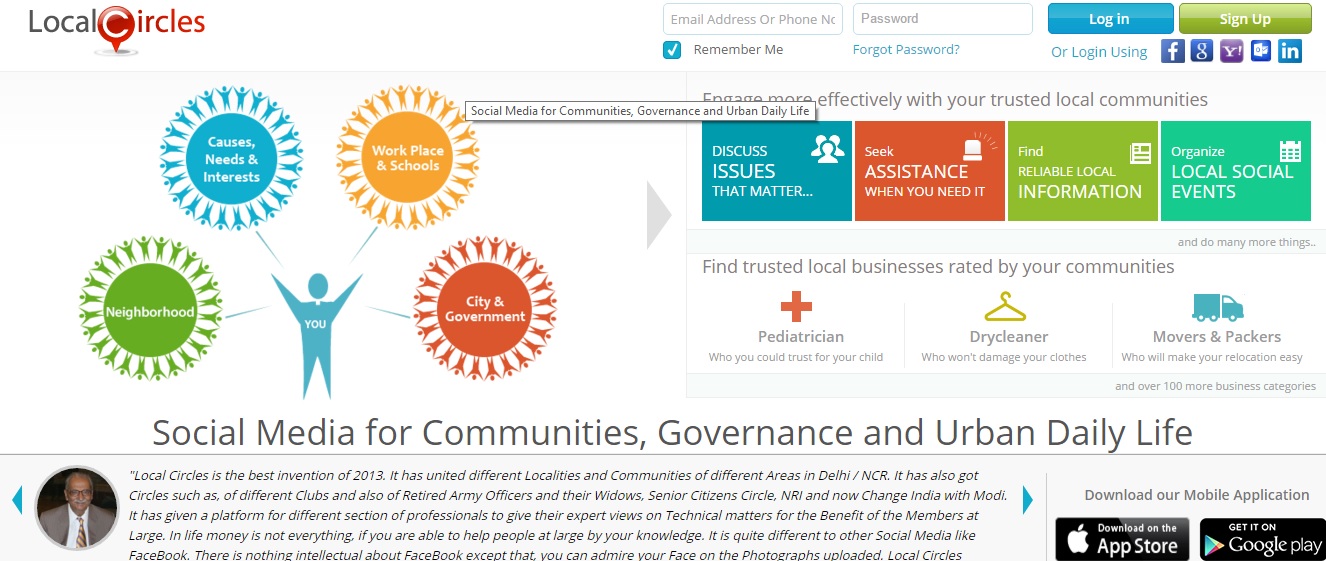
Task: Open the Find Reliable Local Information tile
Action: point(1083,171)
